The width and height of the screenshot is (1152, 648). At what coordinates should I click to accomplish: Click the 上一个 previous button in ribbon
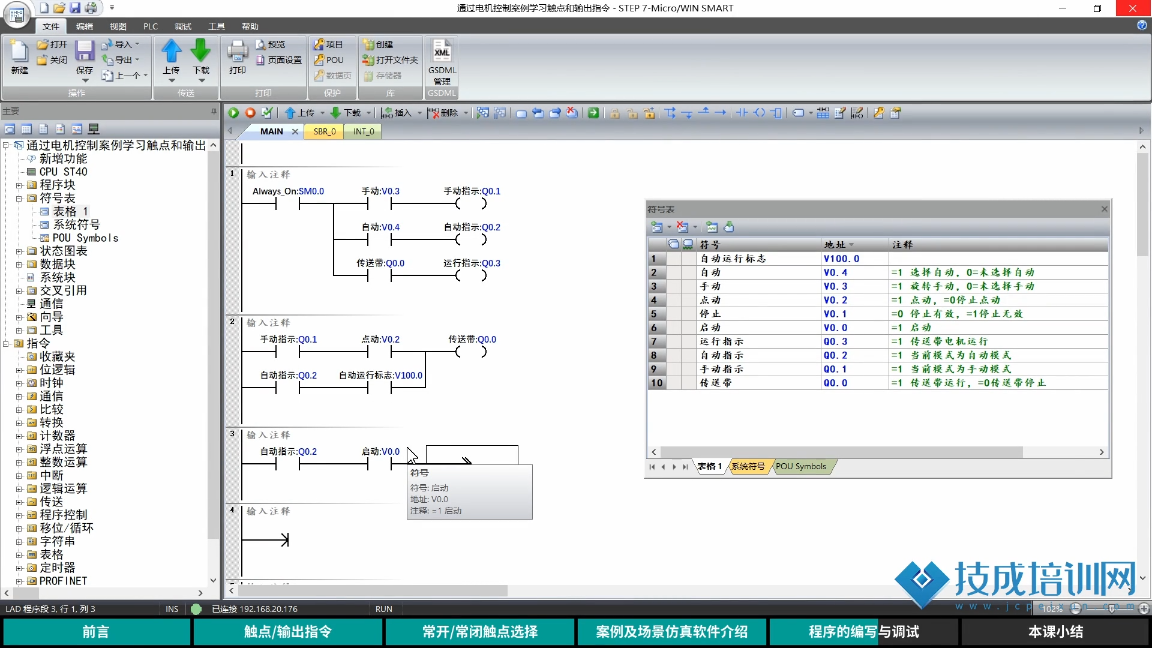(123, 76)
